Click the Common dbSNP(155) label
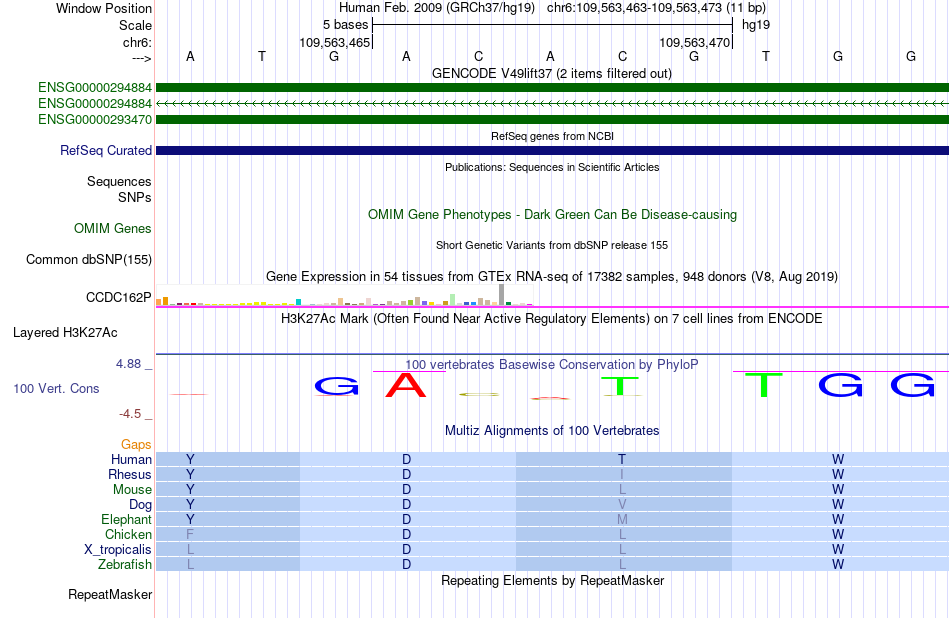Screen dimensions: 950x618 (x=88, y=259)
